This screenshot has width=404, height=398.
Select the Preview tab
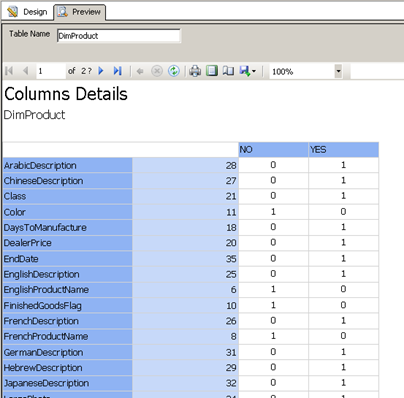click(x=80, y=12)
